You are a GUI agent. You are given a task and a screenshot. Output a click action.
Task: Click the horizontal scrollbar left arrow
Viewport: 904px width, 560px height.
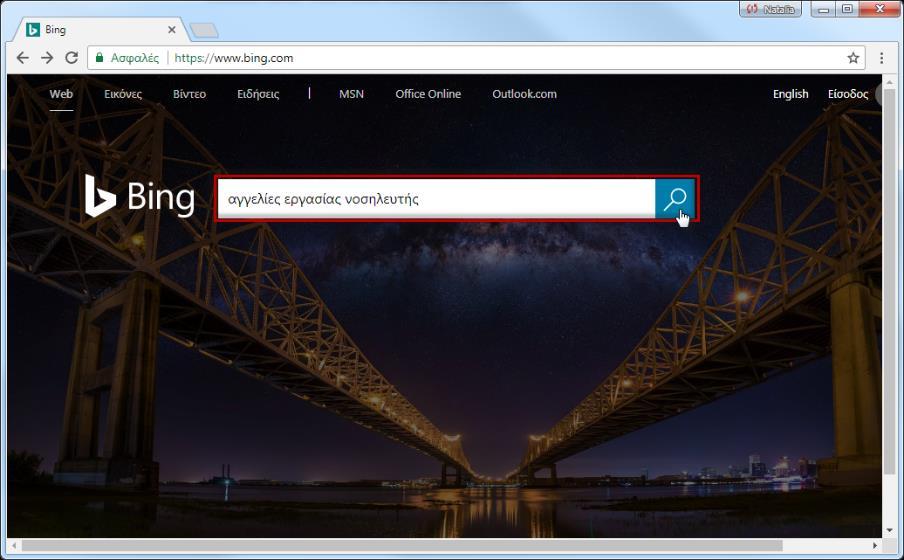(14, 545)
